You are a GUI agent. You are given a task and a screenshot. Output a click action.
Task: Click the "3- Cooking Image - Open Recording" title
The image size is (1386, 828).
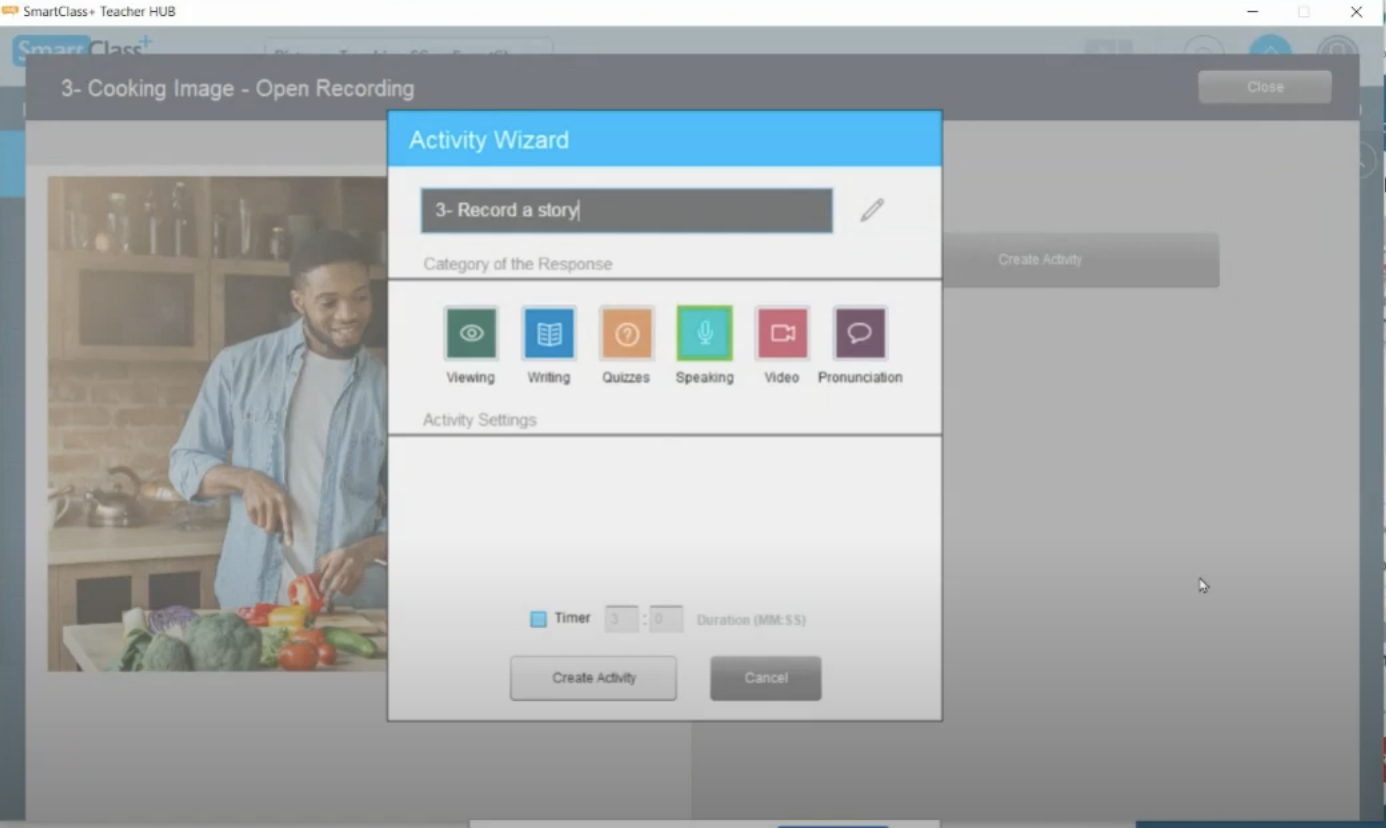[x=237, y=88]
